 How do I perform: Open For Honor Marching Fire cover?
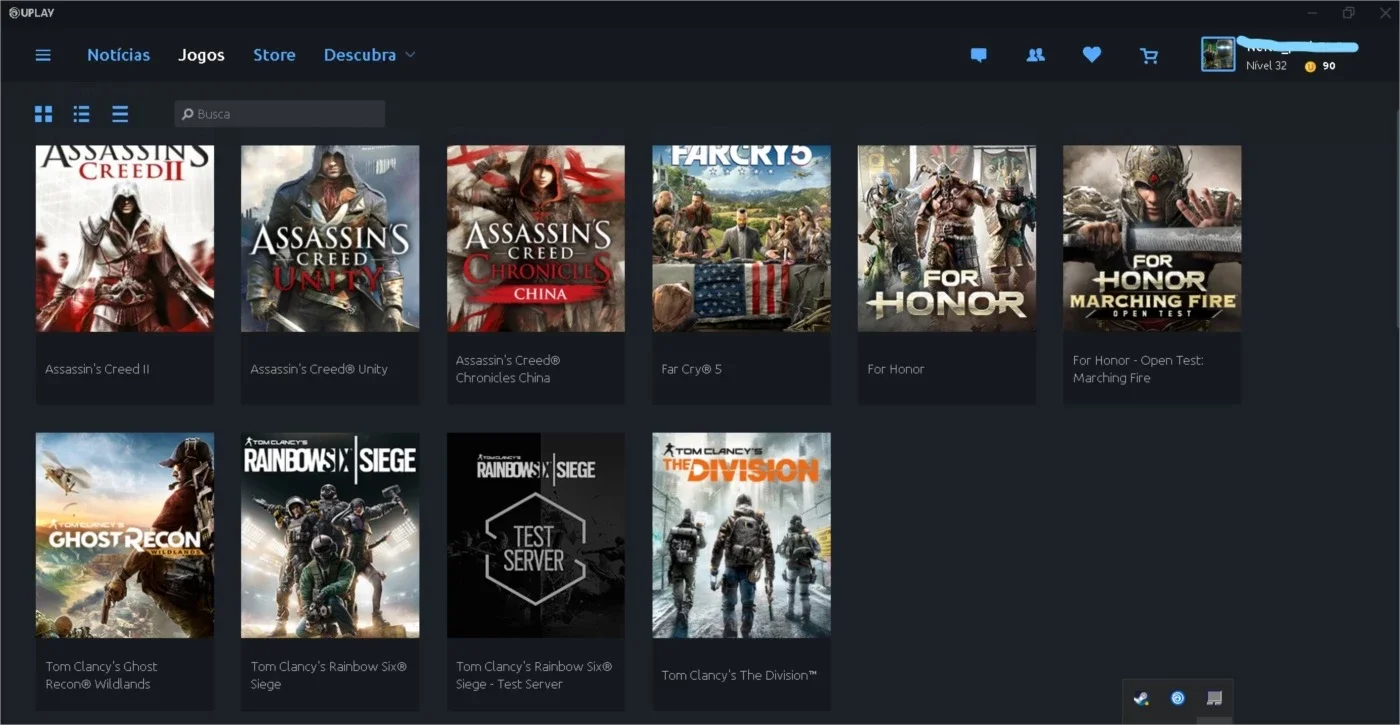point(1152,238)
